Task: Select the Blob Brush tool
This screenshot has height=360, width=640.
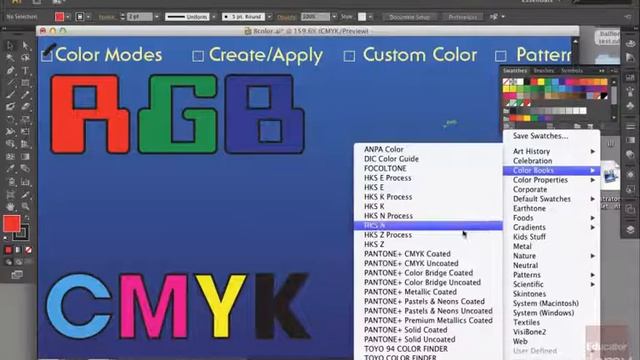Action: 10,107
